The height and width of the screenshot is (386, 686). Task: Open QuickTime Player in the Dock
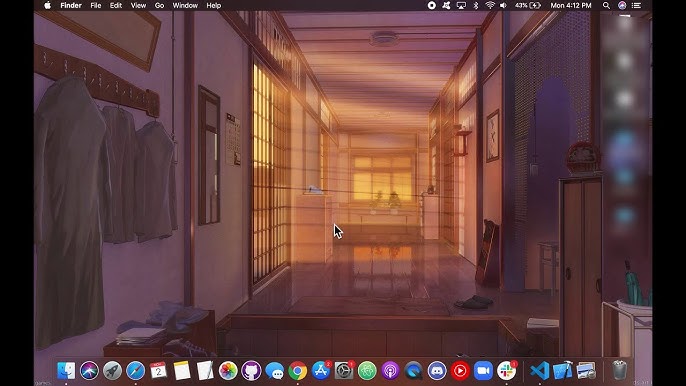(413, 371)
